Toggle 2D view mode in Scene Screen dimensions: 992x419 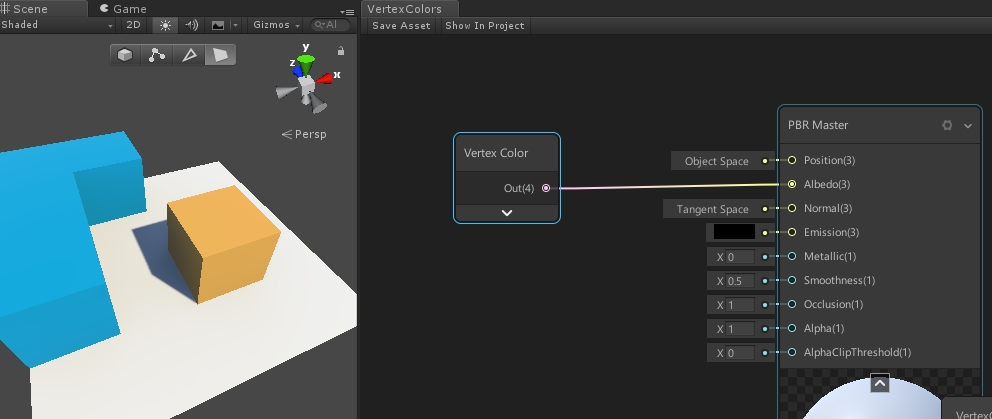pos(133,25)
